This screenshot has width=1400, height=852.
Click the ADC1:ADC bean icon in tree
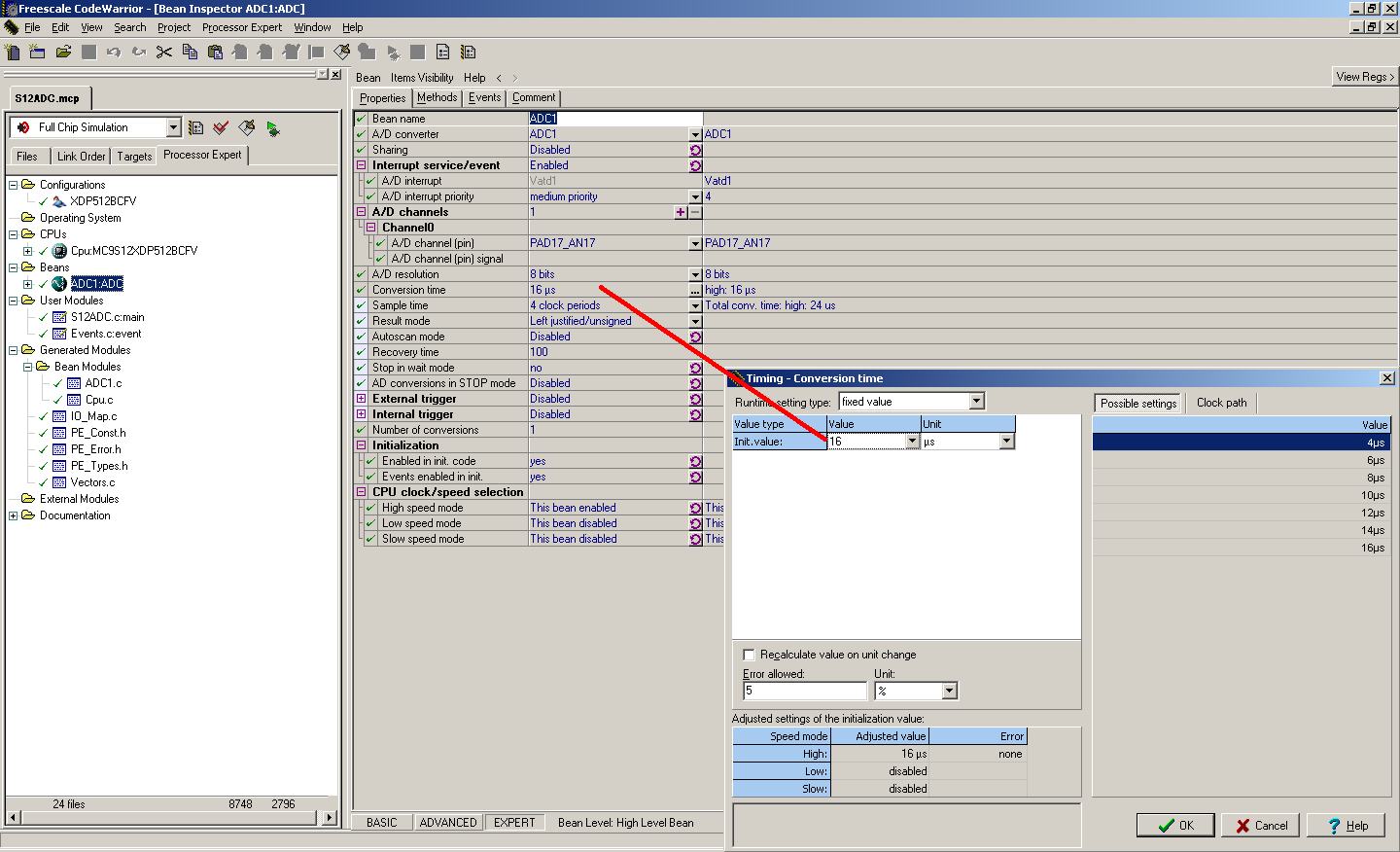coord(59,284)
